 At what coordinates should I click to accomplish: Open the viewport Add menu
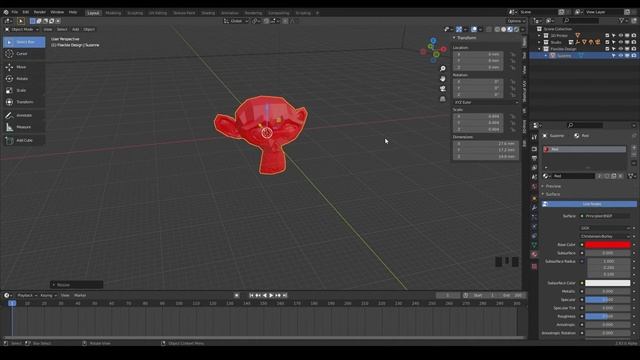tap(76, 29)
